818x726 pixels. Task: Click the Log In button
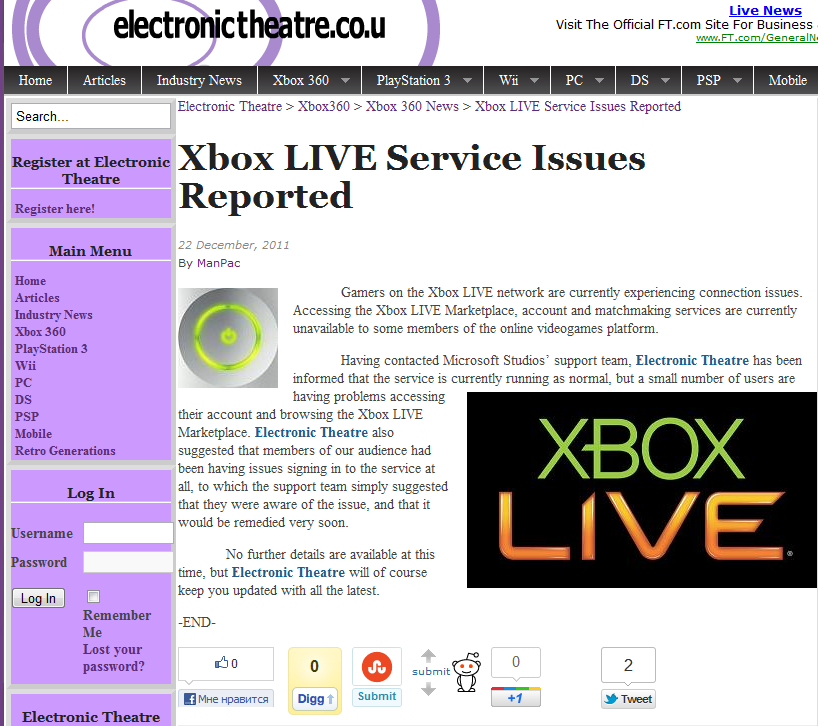click(x=38, y=598)
